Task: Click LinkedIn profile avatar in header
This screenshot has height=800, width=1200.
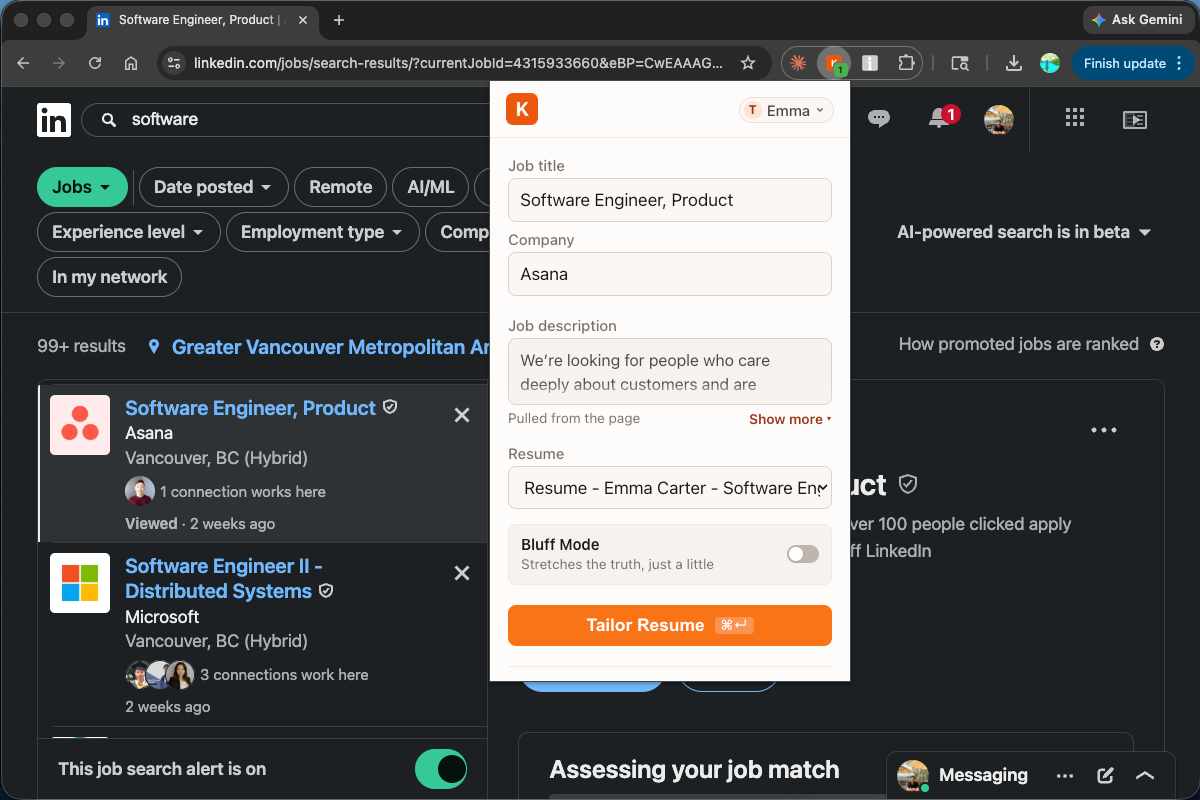Action: click(x=999, y=119)
